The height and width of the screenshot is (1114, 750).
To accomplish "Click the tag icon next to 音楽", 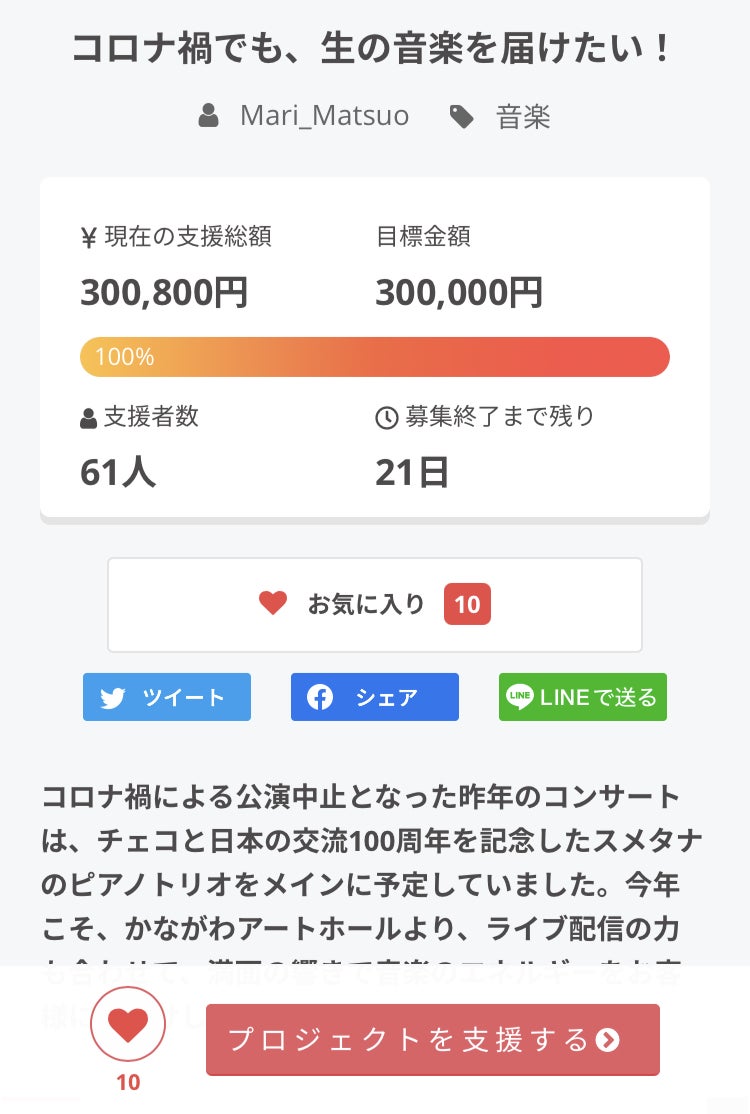I will [x=461, y=117].
